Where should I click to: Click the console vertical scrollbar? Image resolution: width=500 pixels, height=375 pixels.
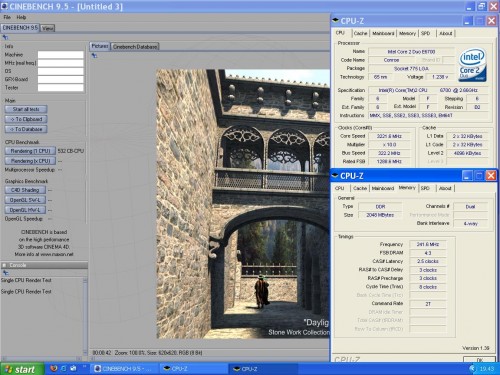click(x=85, y=317)
